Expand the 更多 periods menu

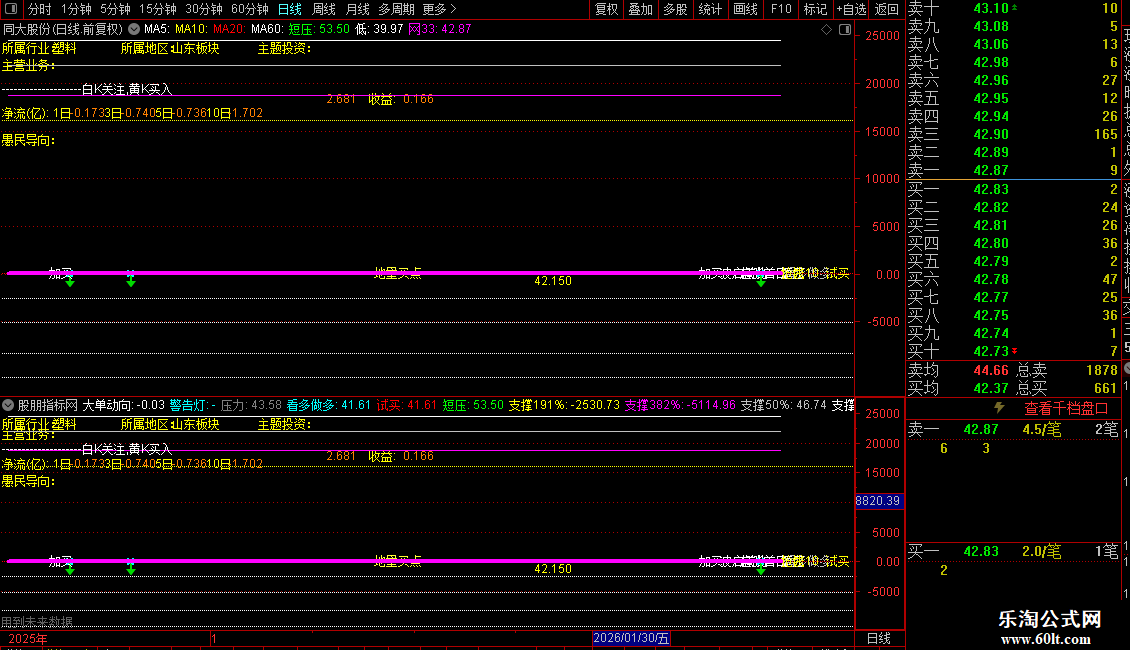click(x=439, y=9)
